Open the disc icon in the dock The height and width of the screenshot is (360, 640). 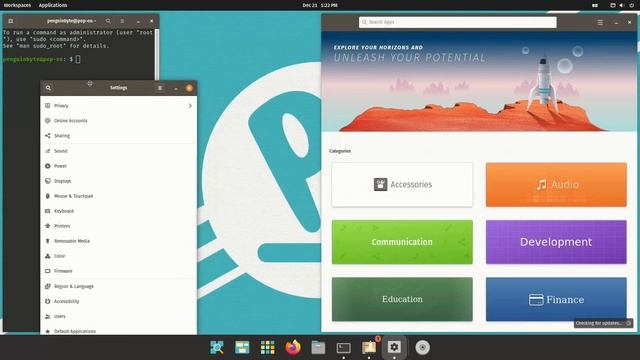tap(422, 347)
